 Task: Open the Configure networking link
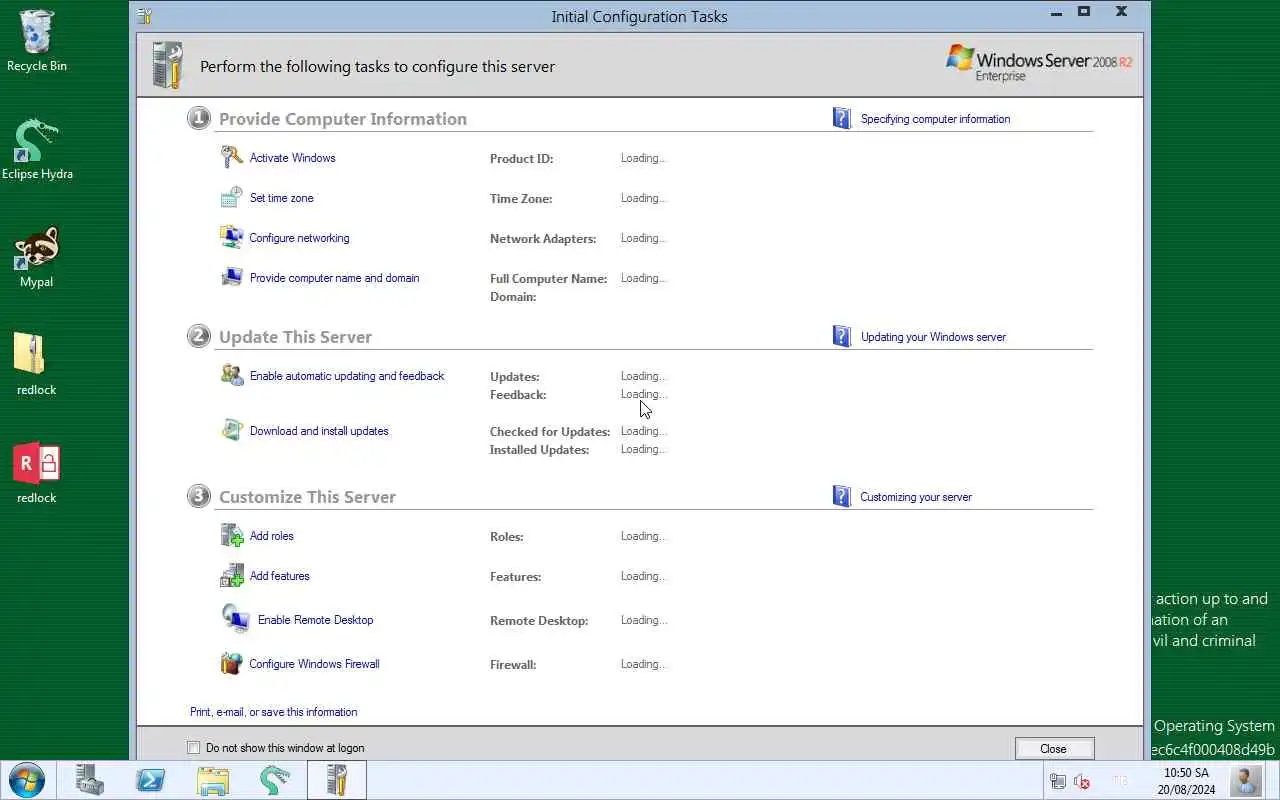coord(299,238)
